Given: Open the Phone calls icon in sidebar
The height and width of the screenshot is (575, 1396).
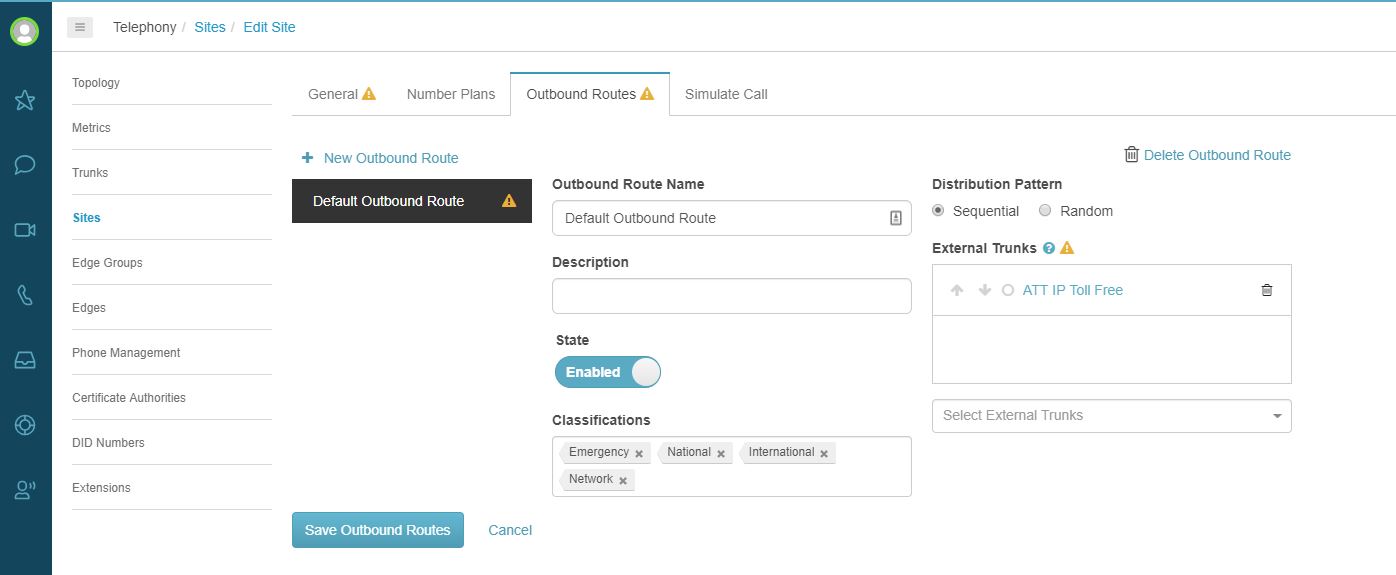Looking at the screenshot, I should 25,295.
